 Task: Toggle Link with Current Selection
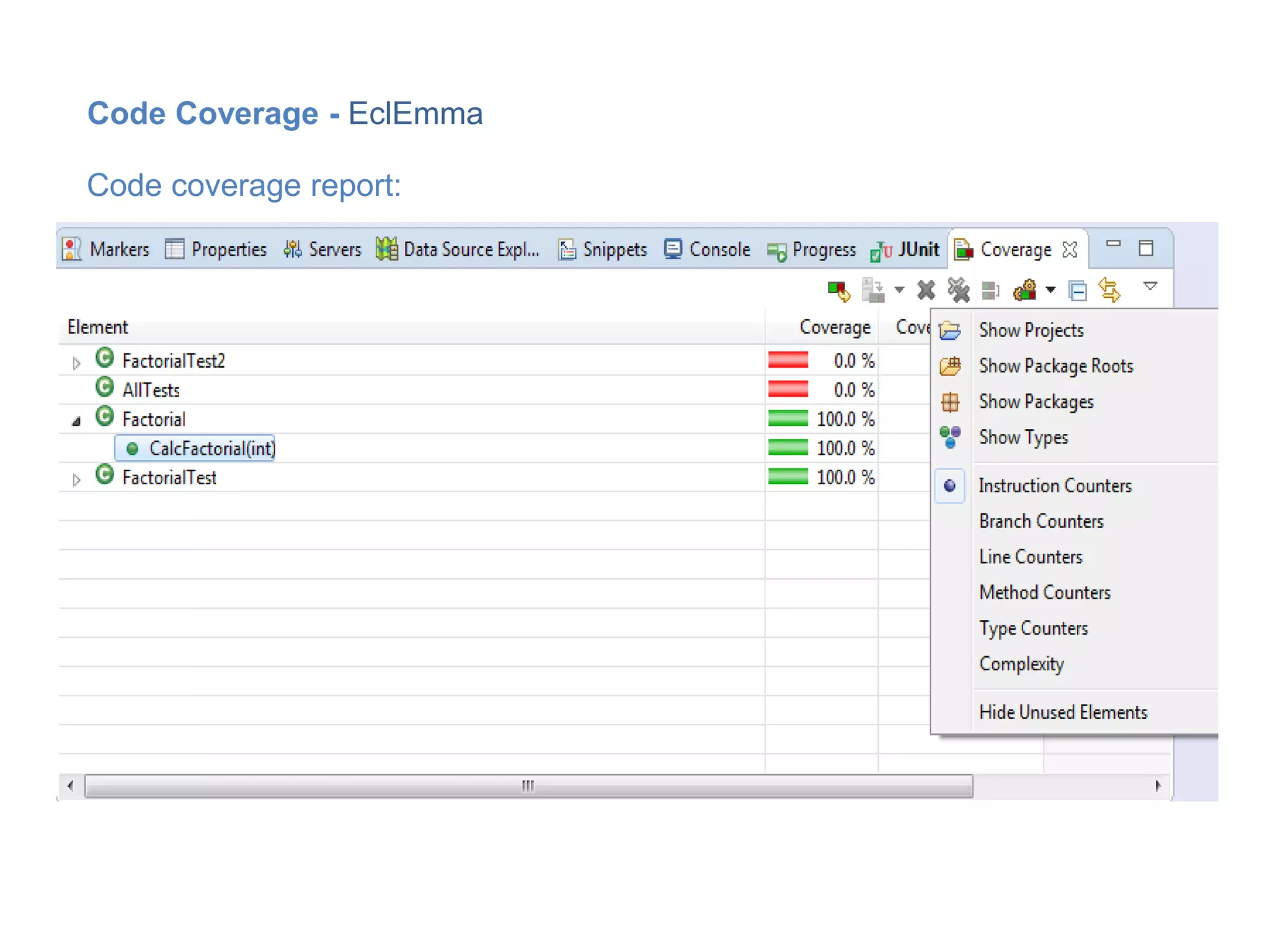(1109, 290)
